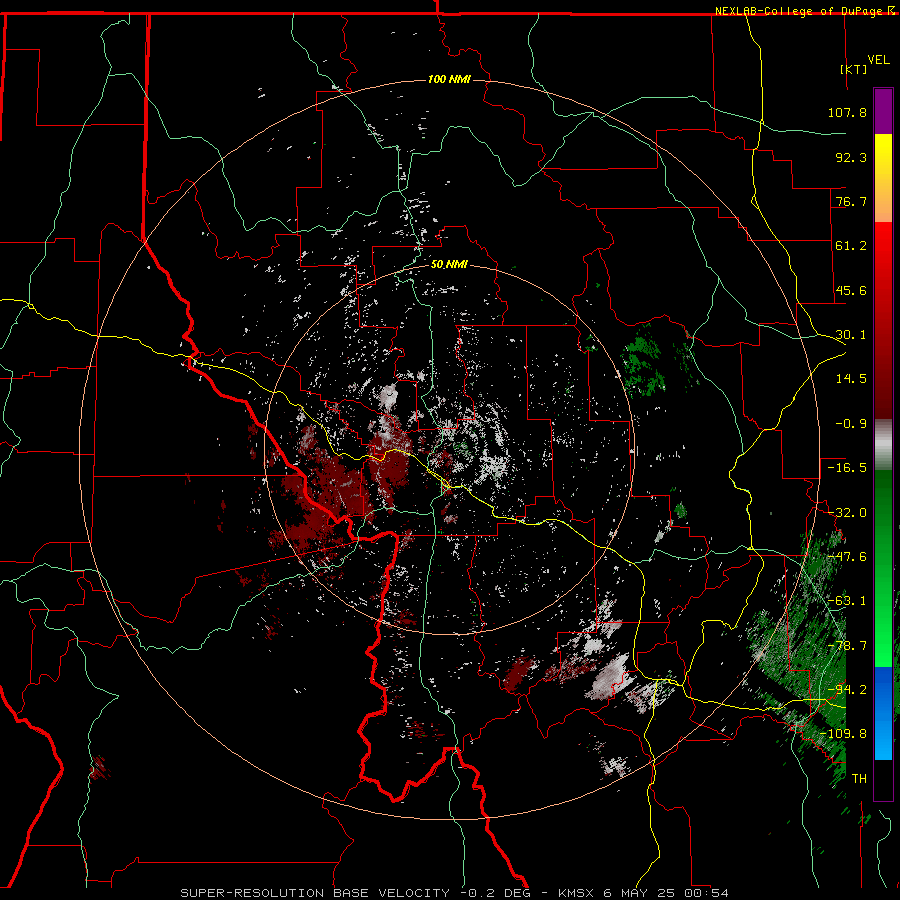Viewport: 900px width, 900px height.
Task: Click the -47.6 velocity scale value
Action: [x=847, y=557]
